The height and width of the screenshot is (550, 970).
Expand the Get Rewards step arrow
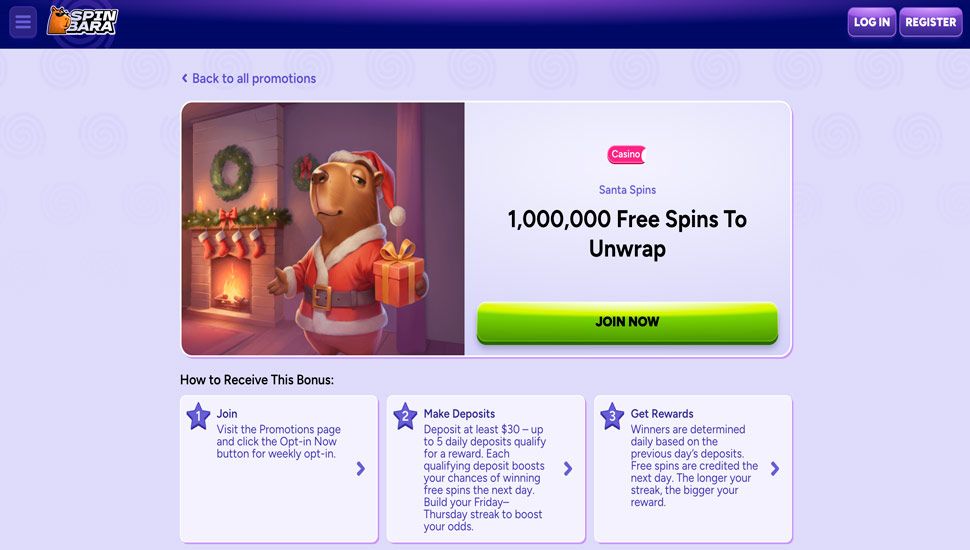point(775,469)
